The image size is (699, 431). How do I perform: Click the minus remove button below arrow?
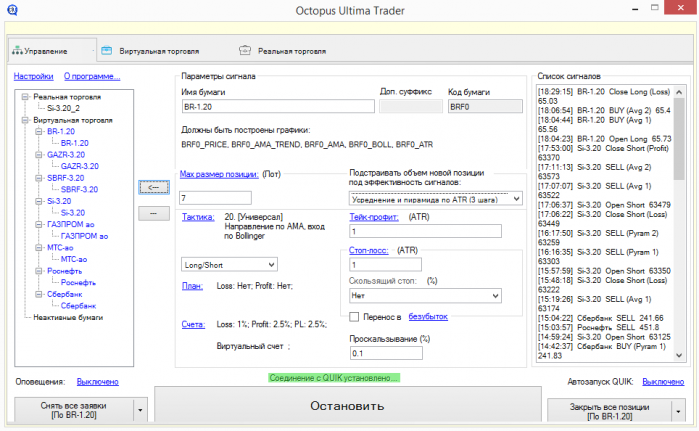tap(154, 213)
